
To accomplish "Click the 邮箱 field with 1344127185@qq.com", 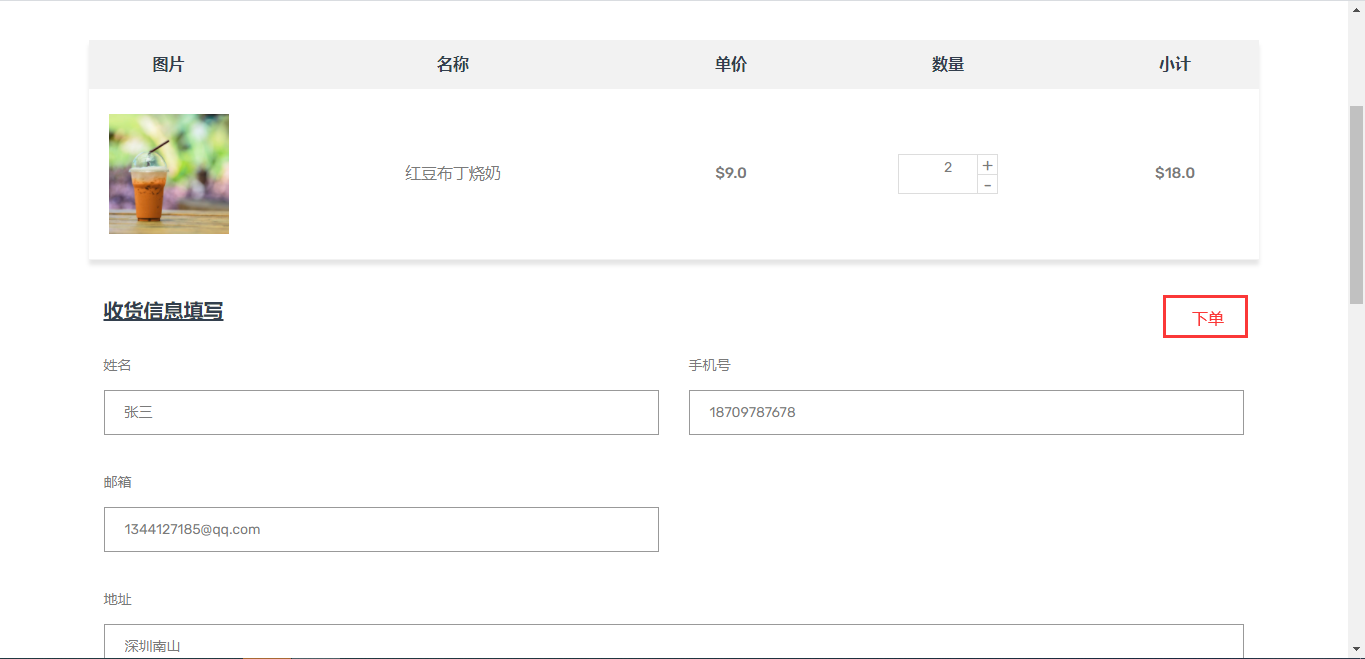I will coord(381,529).
